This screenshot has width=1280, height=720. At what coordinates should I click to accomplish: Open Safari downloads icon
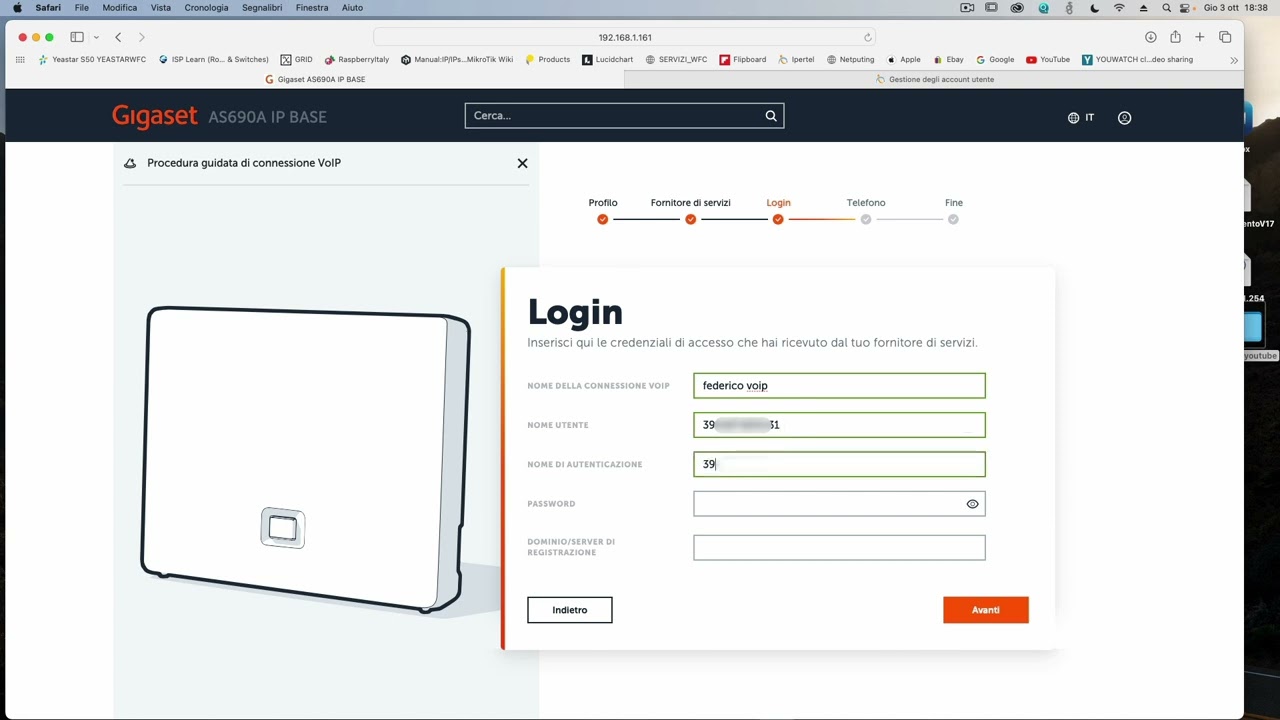pyautogui.click(x=1150, y=37)
